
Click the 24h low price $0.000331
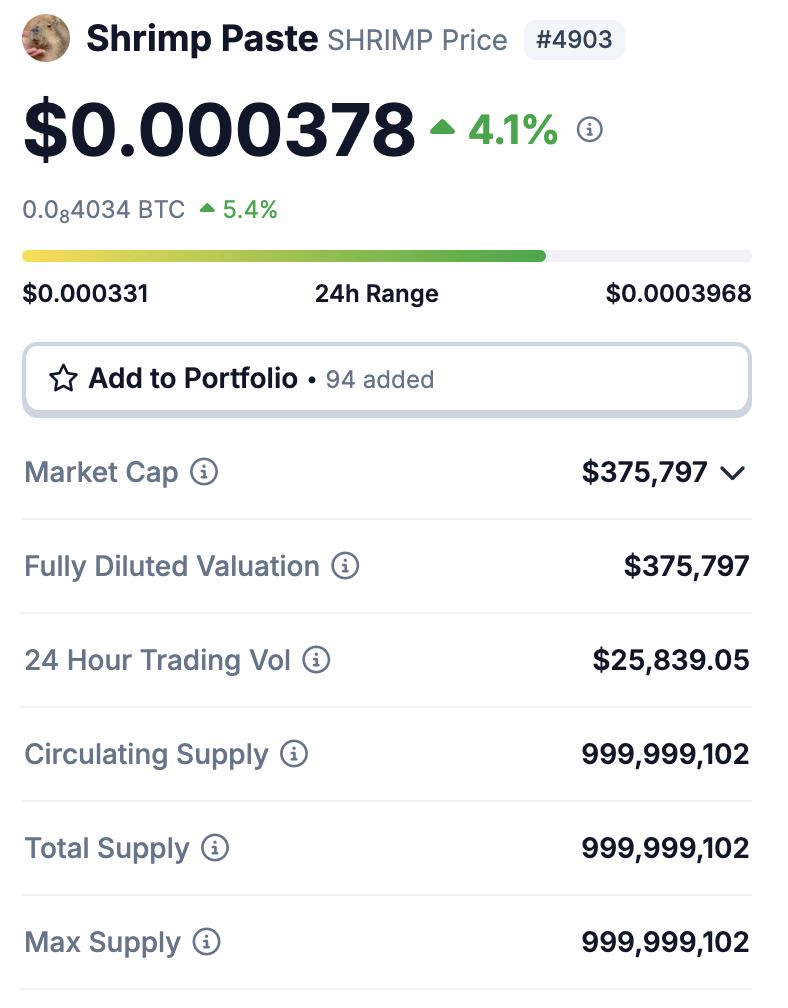(85, 294)
